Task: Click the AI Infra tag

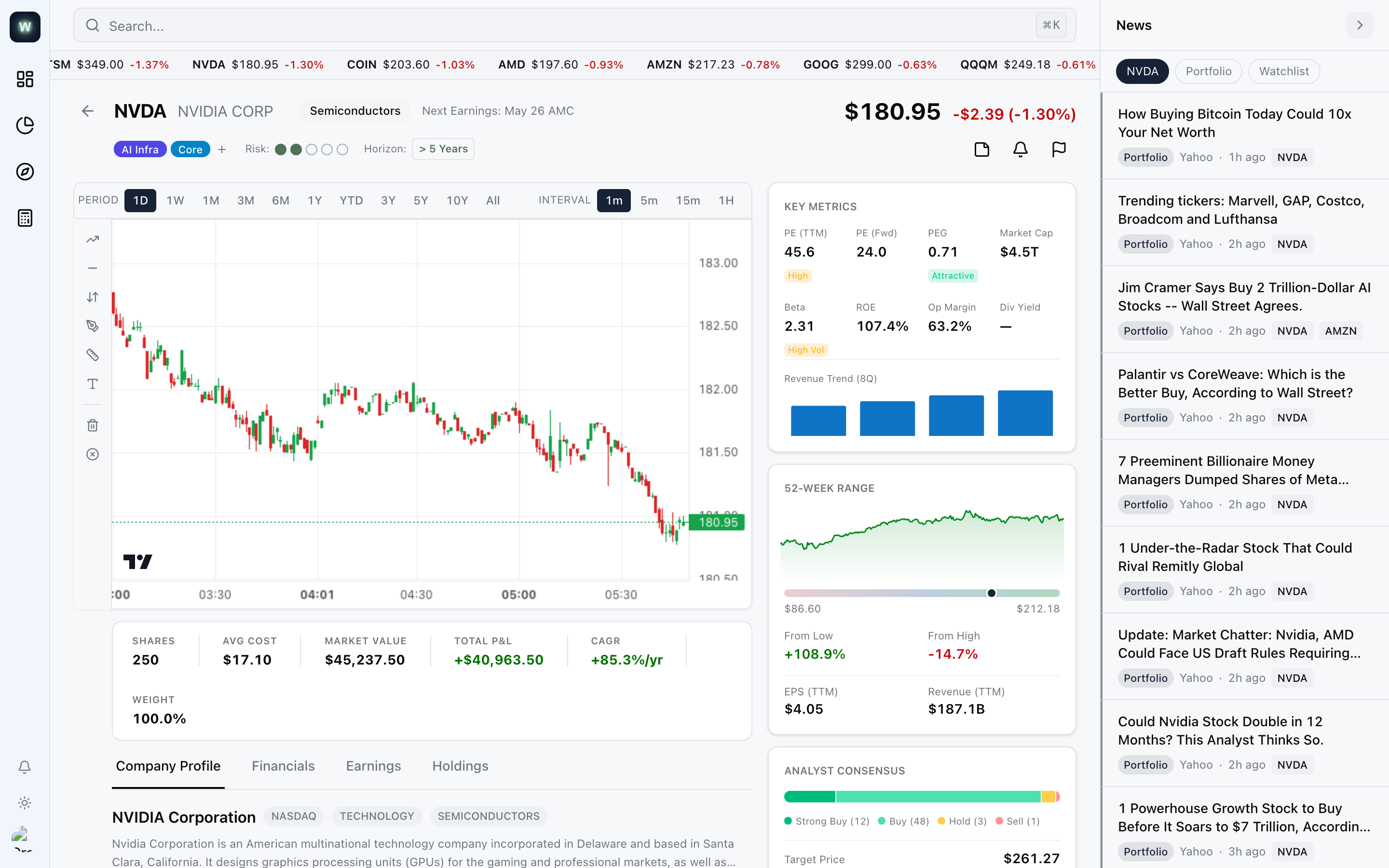Action: pyautogui.click(x=140, y=149)
